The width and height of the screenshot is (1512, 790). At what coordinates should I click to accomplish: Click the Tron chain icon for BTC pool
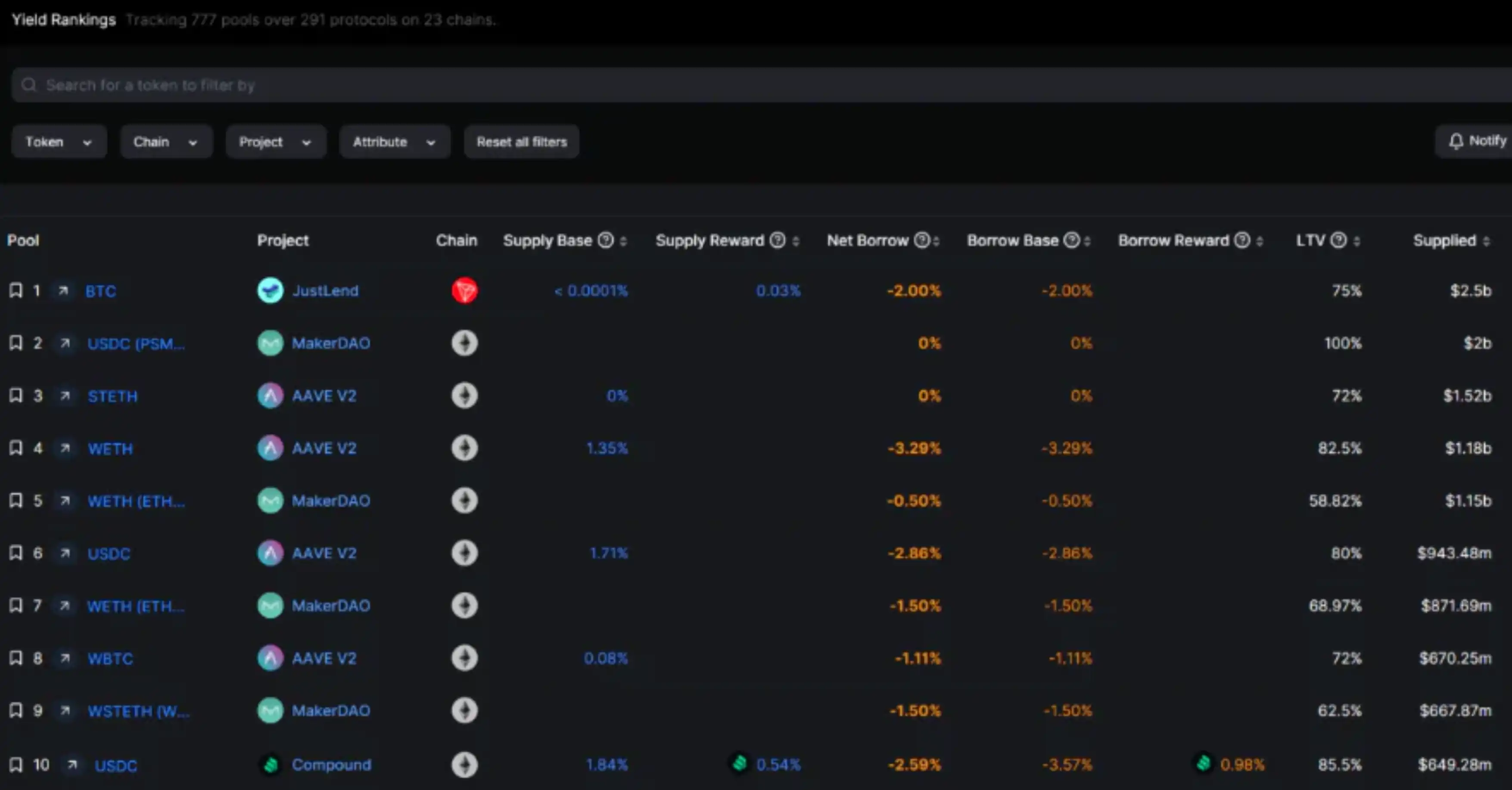tap(463, 290)
